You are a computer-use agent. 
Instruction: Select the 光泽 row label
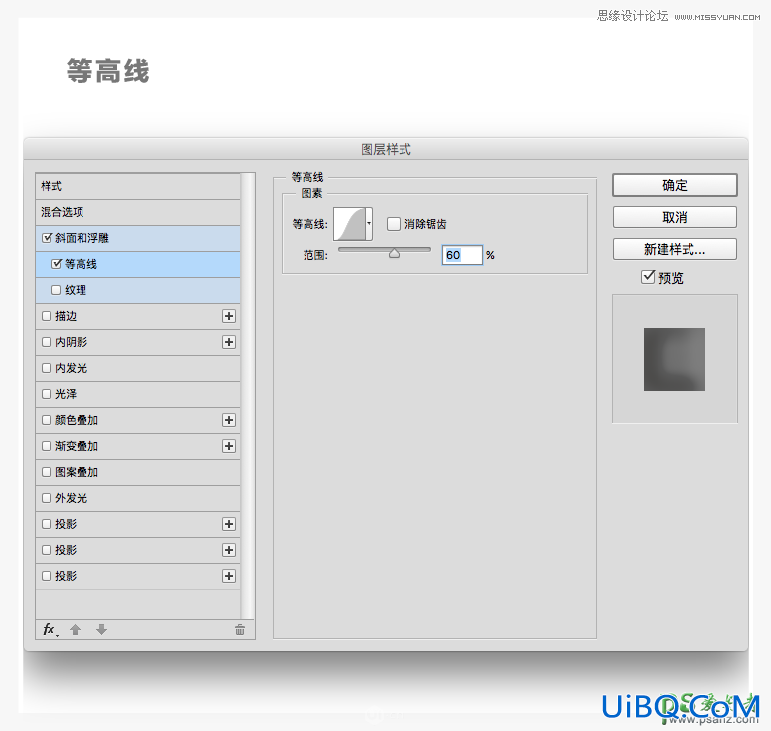66,394
